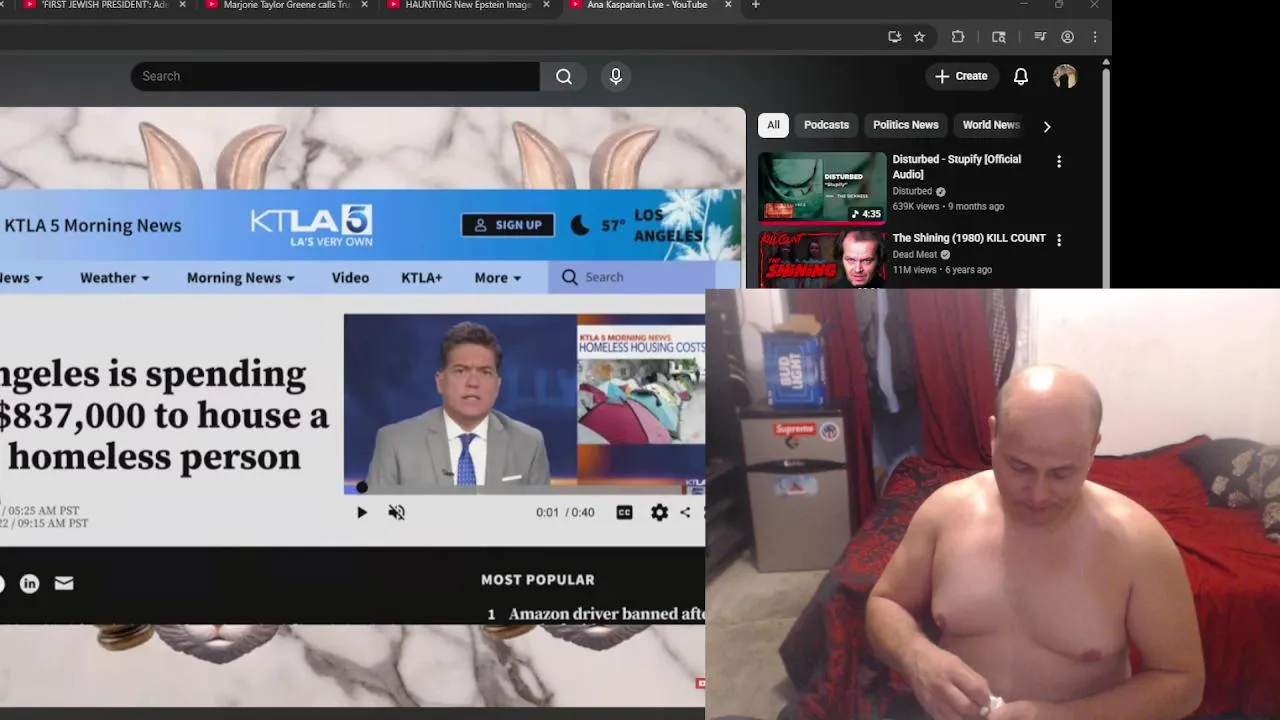
Task: Expand the More dropdown in KTLA nav
Action: (498, 278)
